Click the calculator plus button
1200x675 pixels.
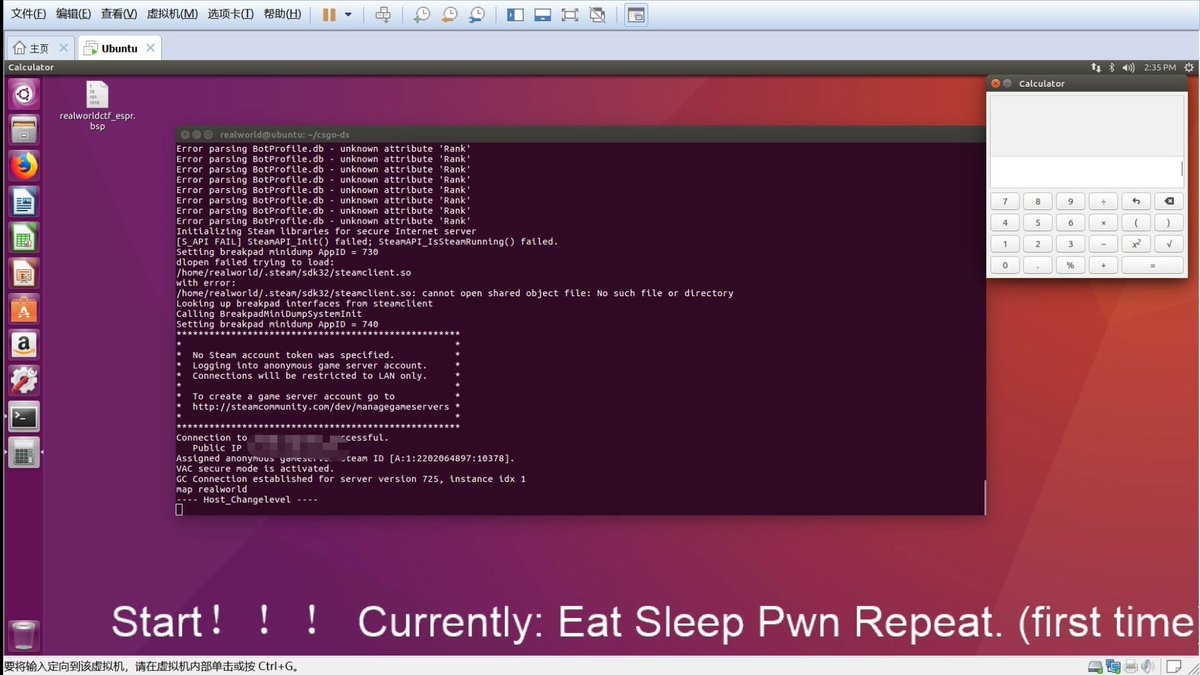click(1103, 265)
